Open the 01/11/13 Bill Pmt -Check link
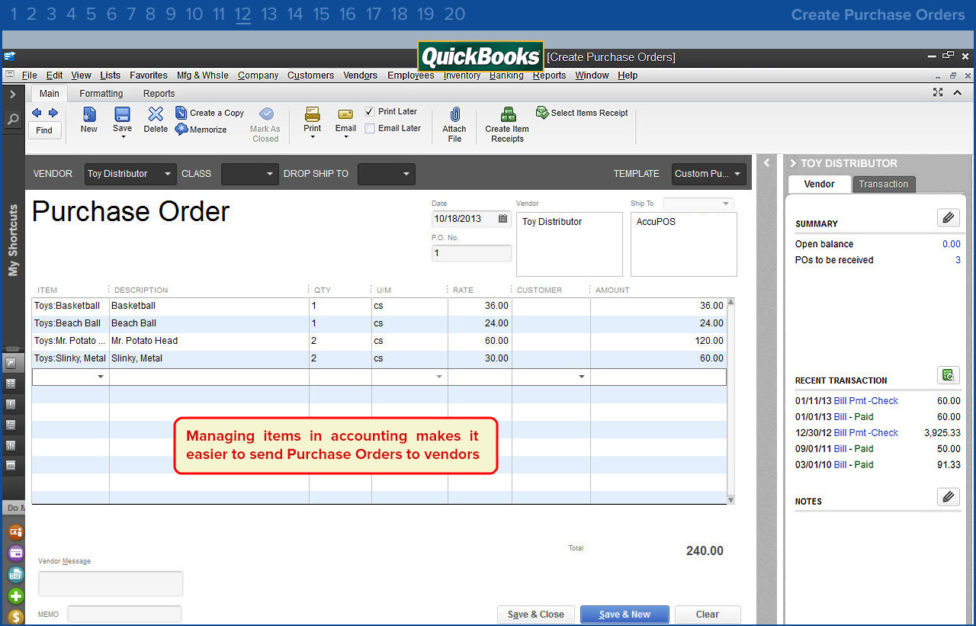This screenshot has height=626, width=976. pos(865,401)
